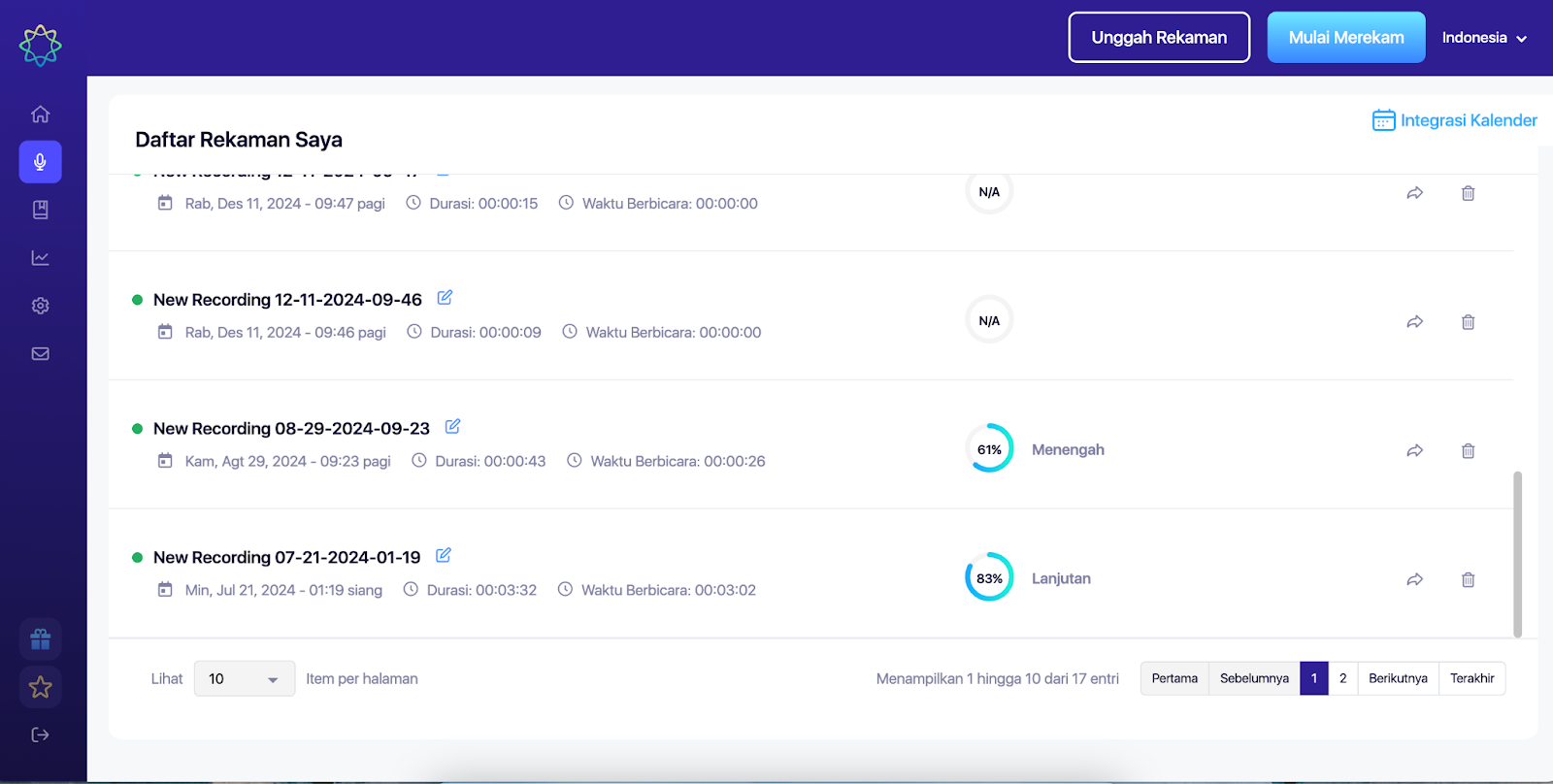This screenshot has width=1553, height=784.
Task: Delete recording 12-11-2024-09-46
Action: [x=1469, y=322]
